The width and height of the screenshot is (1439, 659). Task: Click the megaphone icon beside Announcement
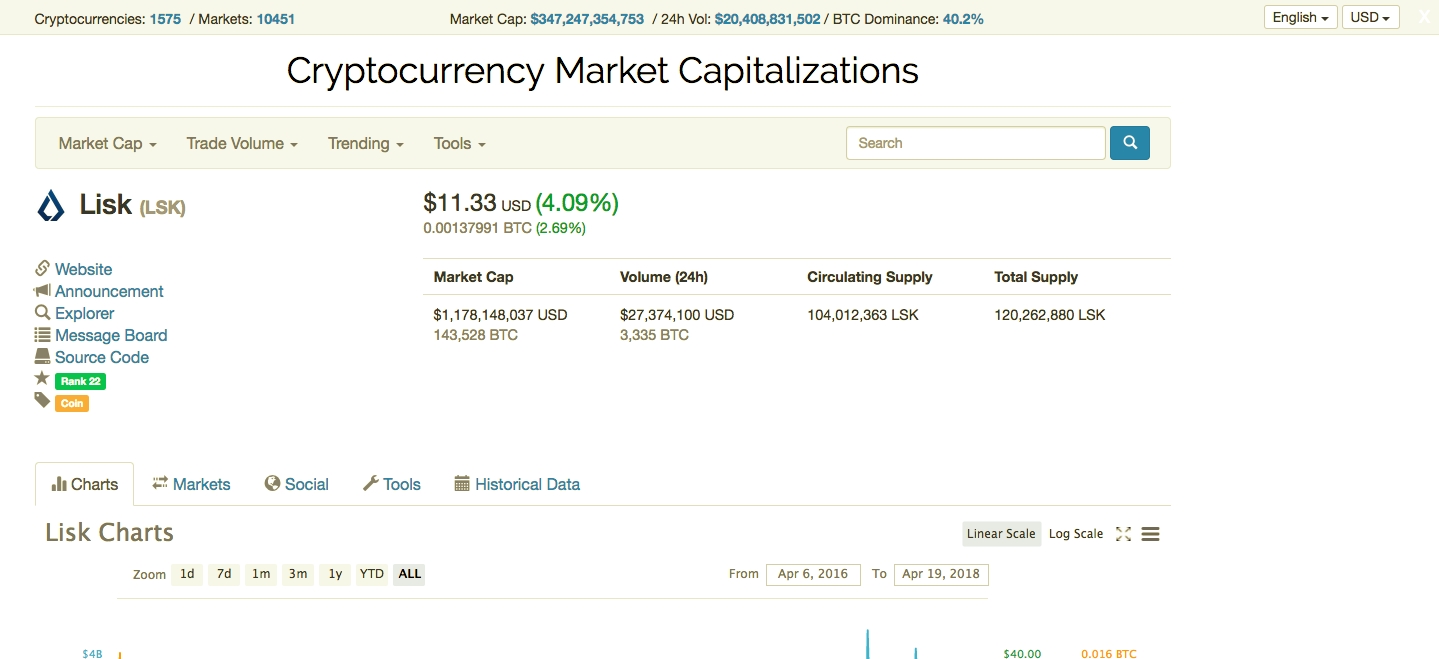point(42,290)
